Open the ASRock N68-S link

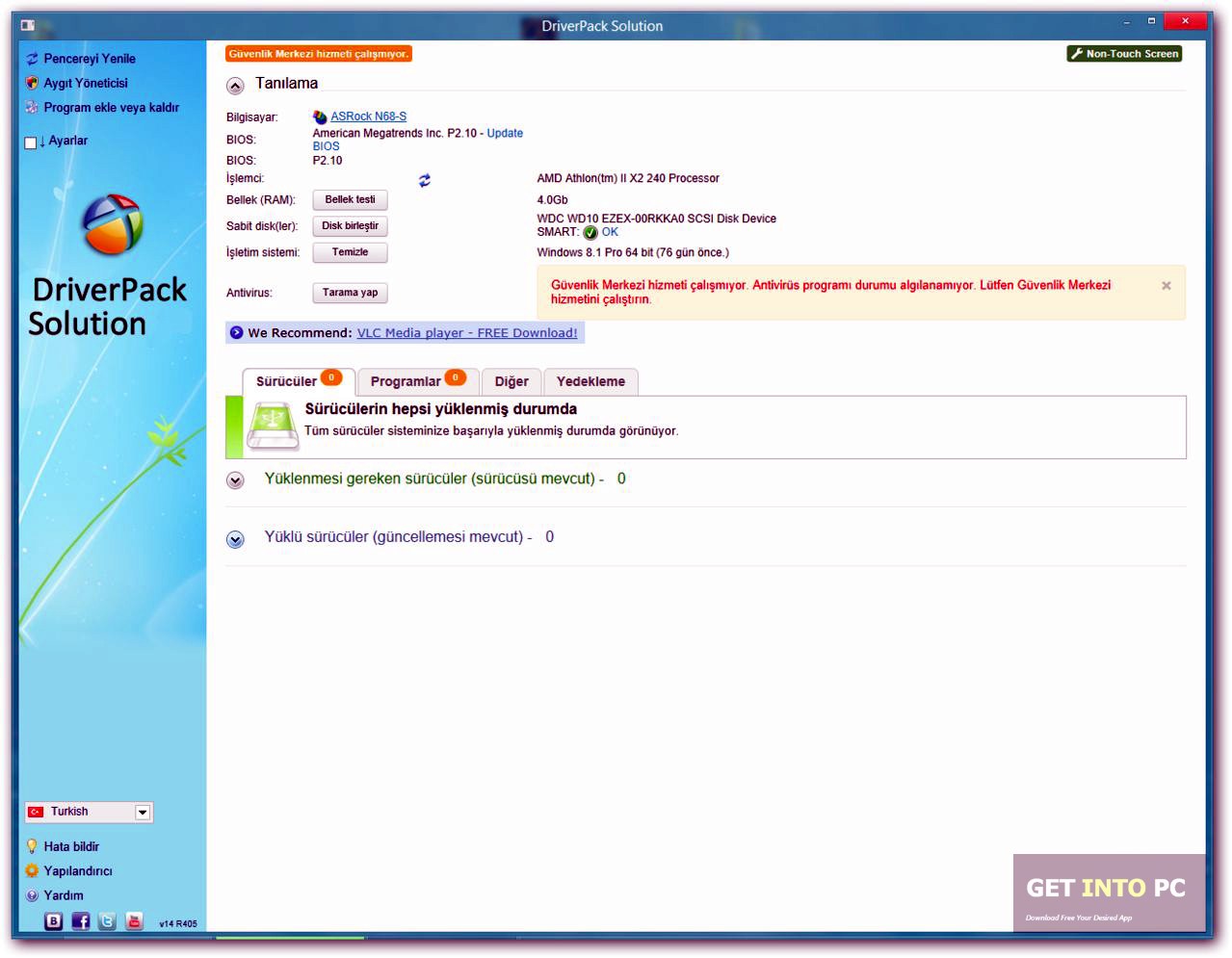(x=369, y=117)
